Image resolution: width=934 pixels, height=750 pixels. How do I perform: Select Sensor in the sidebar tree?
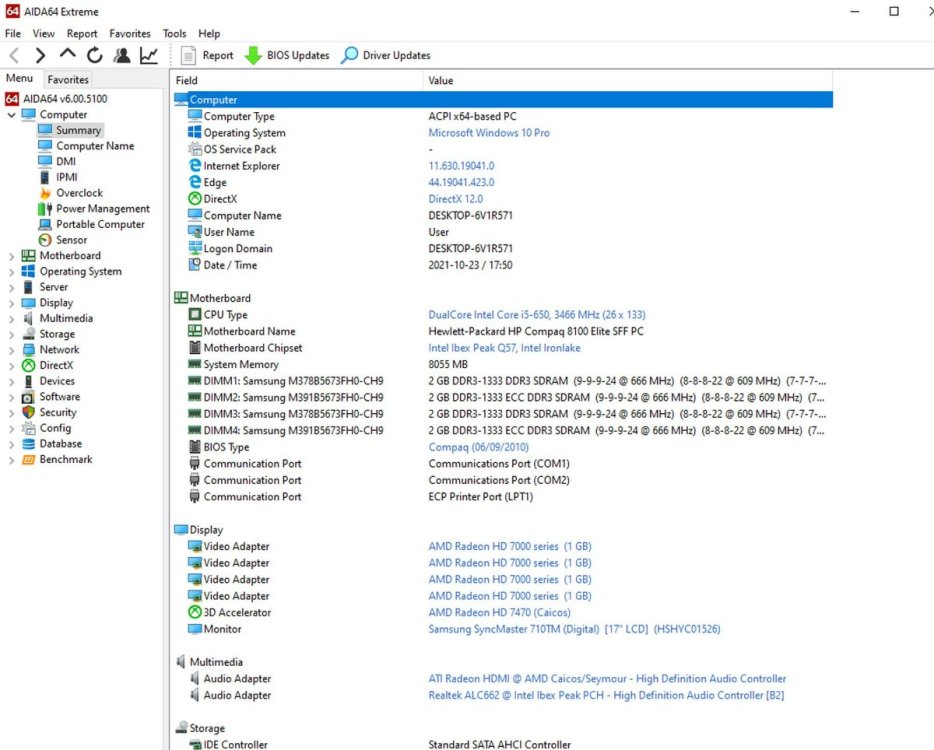[x=72, y=240]
